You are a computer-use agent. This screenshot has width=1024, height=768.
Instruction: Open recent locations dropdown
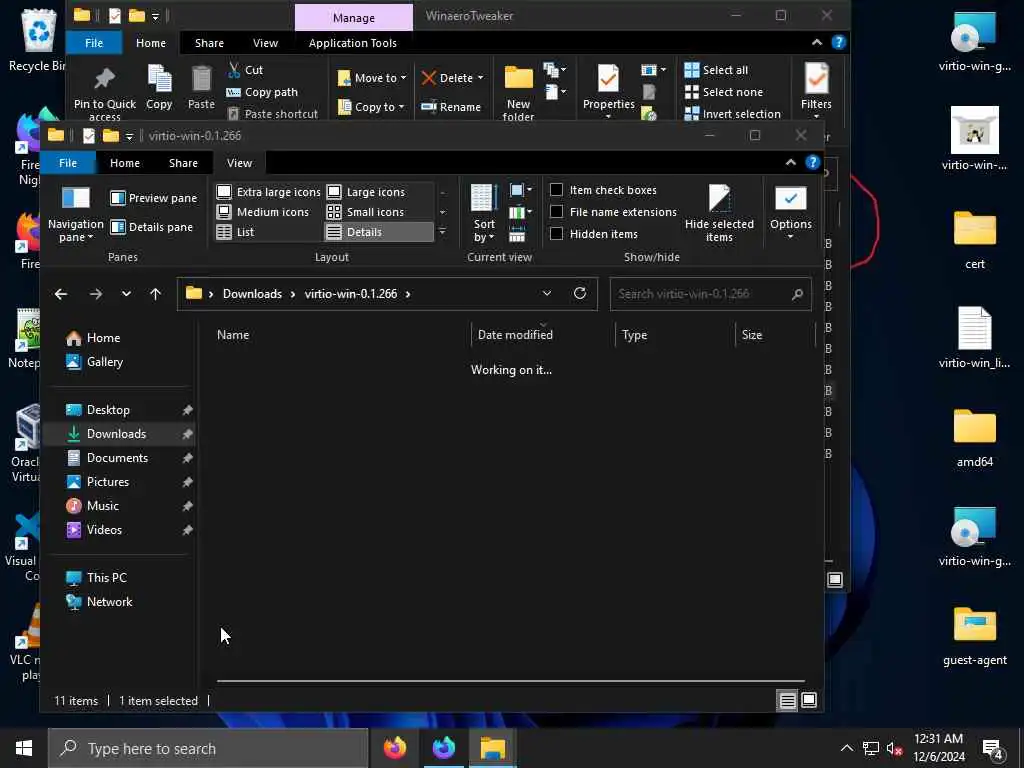click(126, 294)
